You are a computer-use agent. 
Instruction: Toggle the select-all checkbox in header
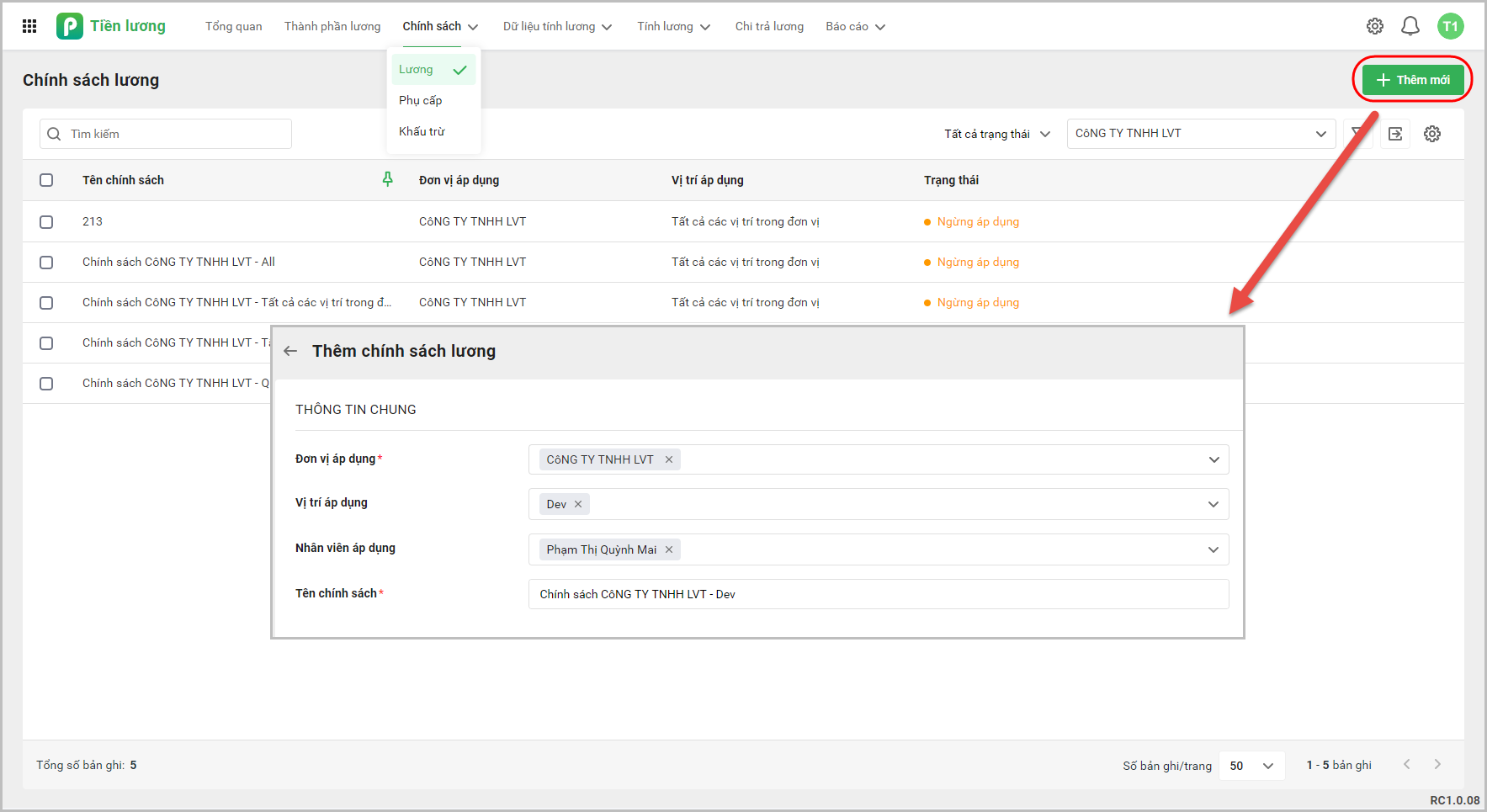click(46, 180)
